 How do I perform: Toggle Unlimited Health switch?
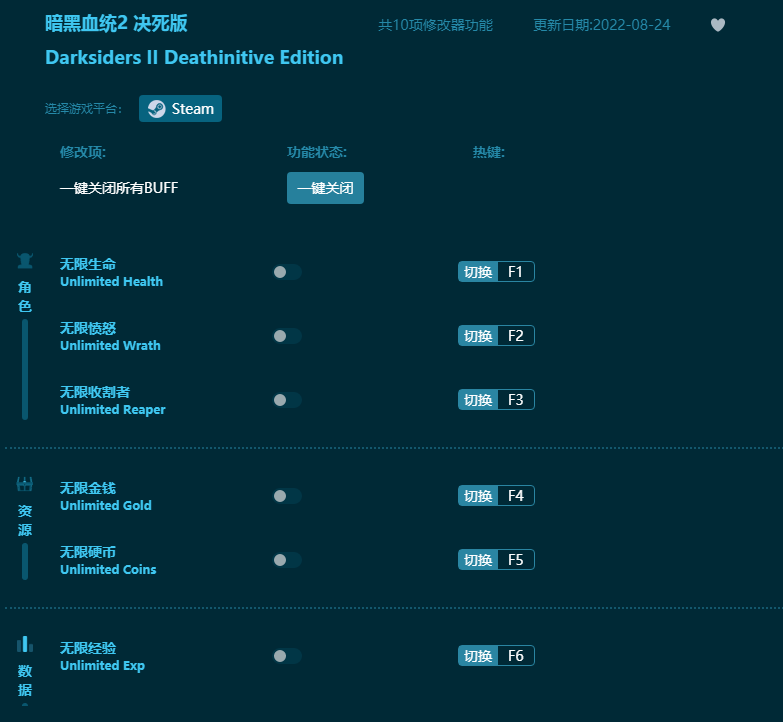287,272
